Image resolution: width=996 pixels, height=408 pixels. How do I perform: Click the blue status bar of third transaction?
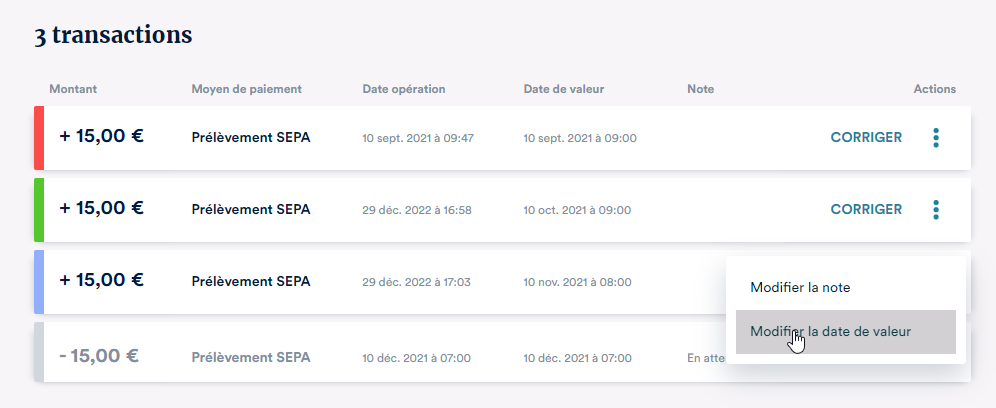pos(39,282)
